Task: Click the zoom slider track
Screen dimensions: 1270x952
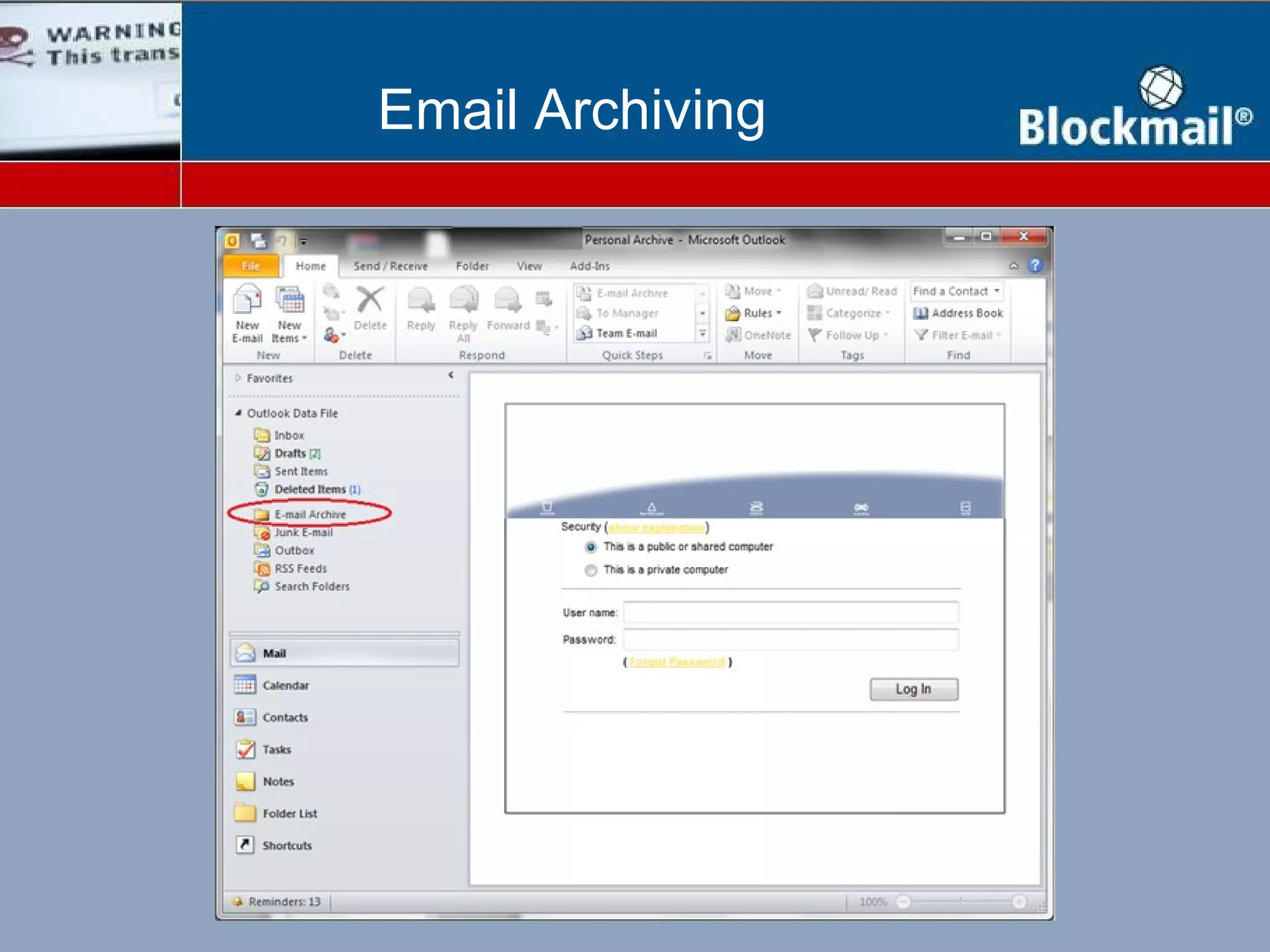Action: [961, 902]
